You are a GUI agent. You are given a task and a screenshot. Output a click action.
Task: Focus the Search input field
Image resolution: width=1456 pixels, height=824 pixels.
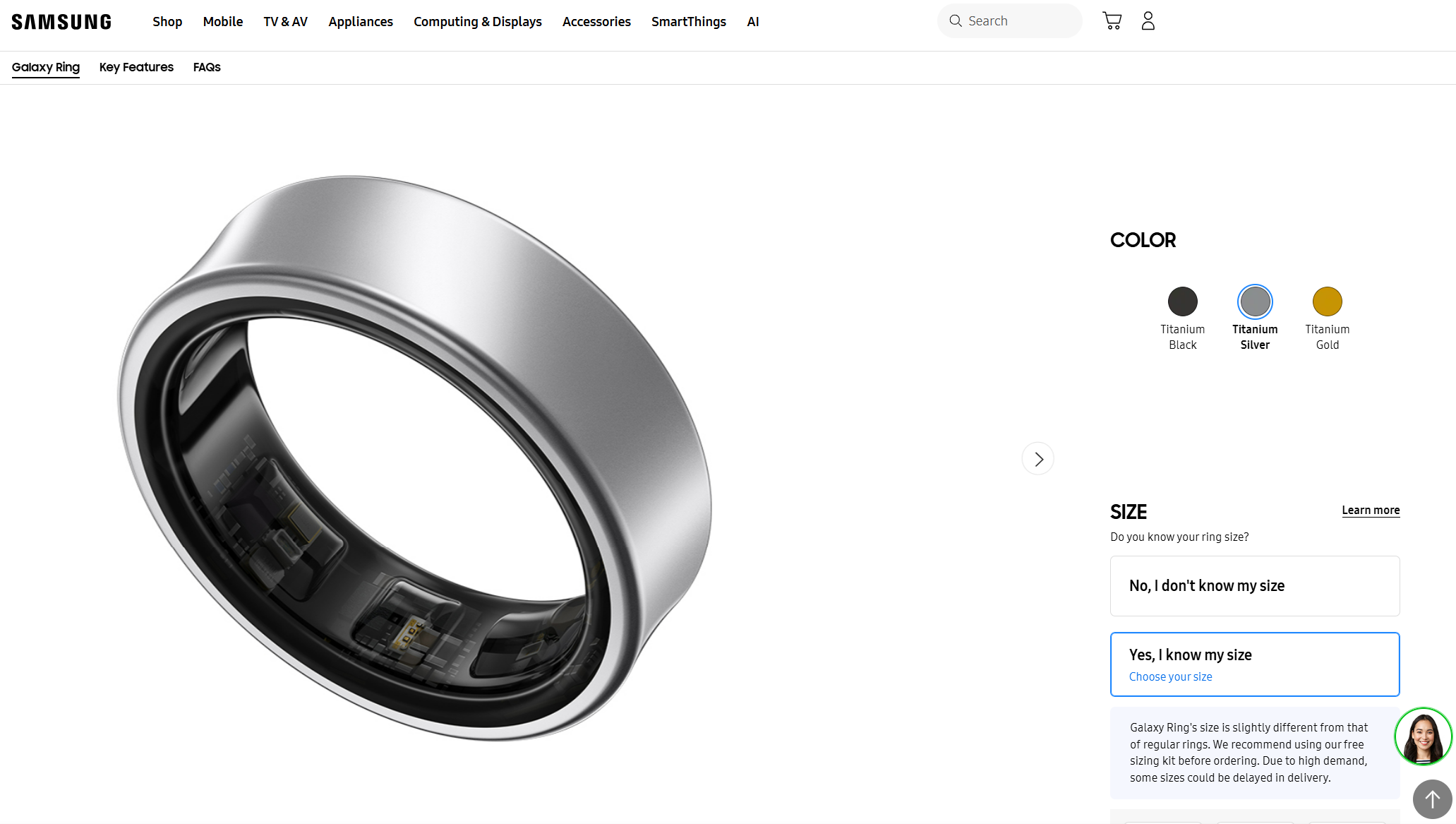click(x=1020, y=21)
